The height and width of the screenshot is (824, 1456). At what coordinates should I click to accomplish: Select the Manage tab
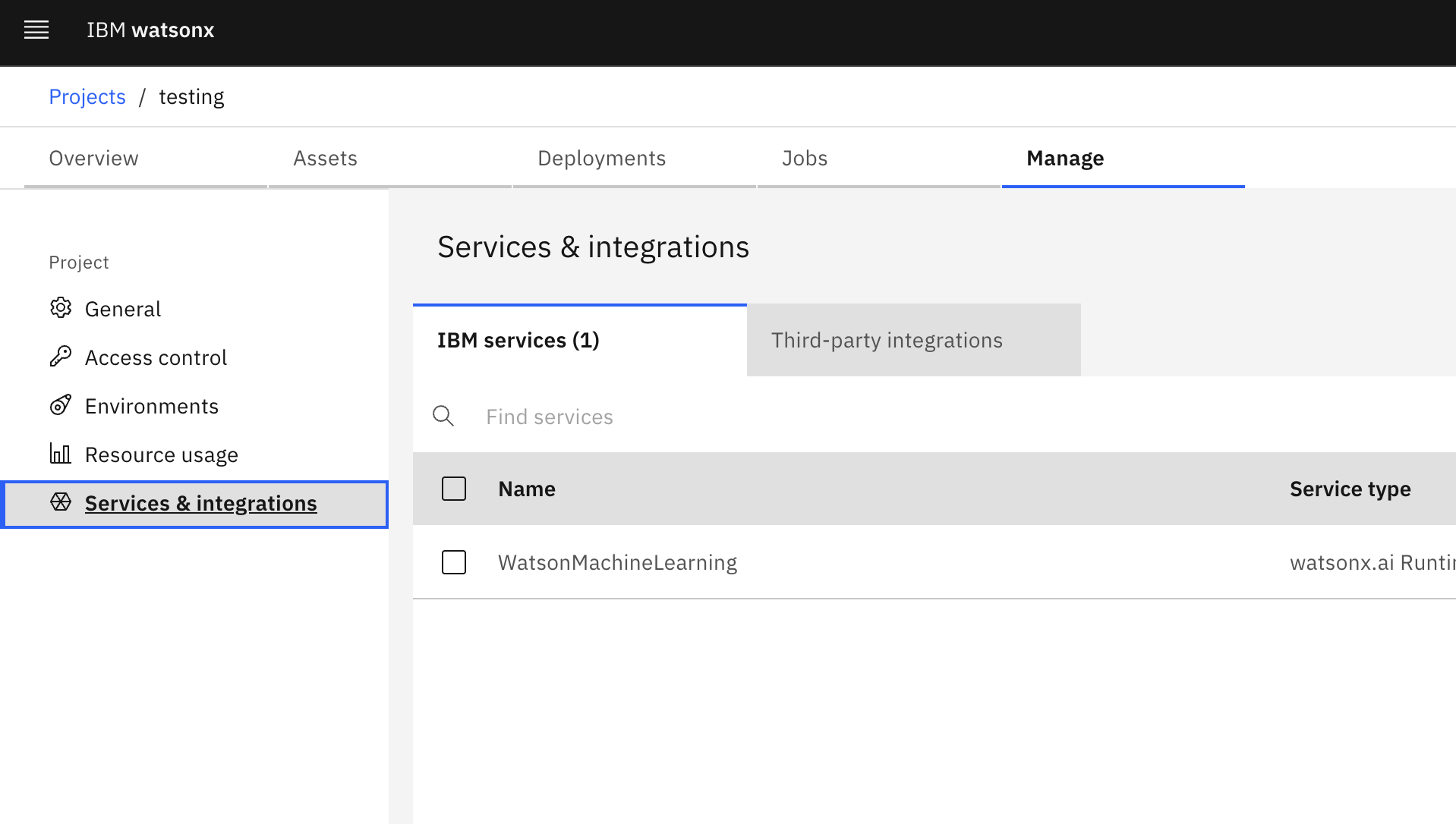tap(1124, 158)
